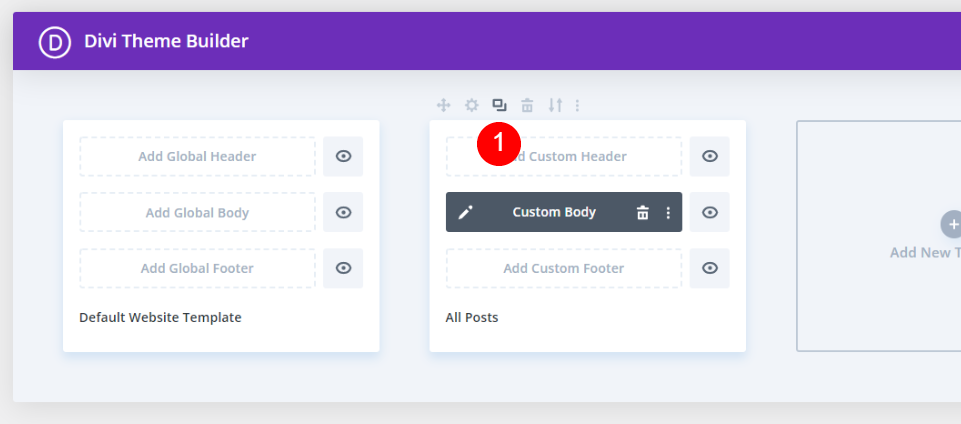Delete the All Posts template trash icon

point(527,105)
